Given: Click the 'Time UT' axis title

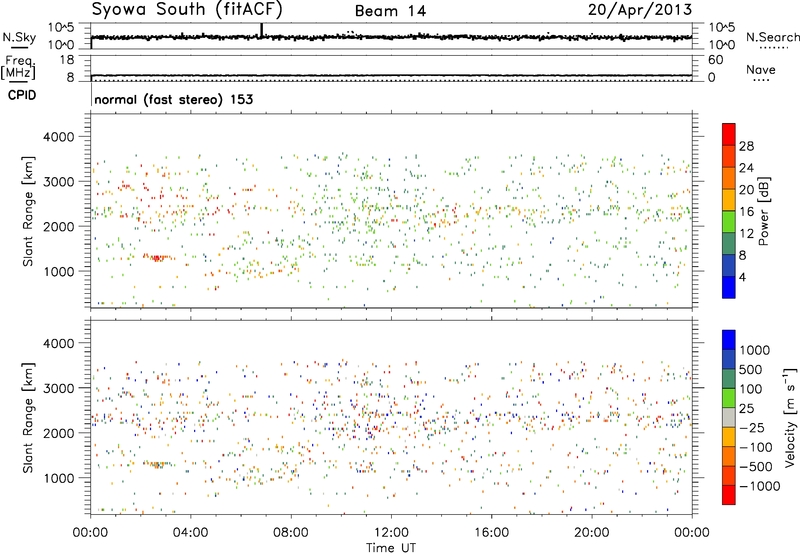Looking at the screenshot, I should click(x=391, y=548).
